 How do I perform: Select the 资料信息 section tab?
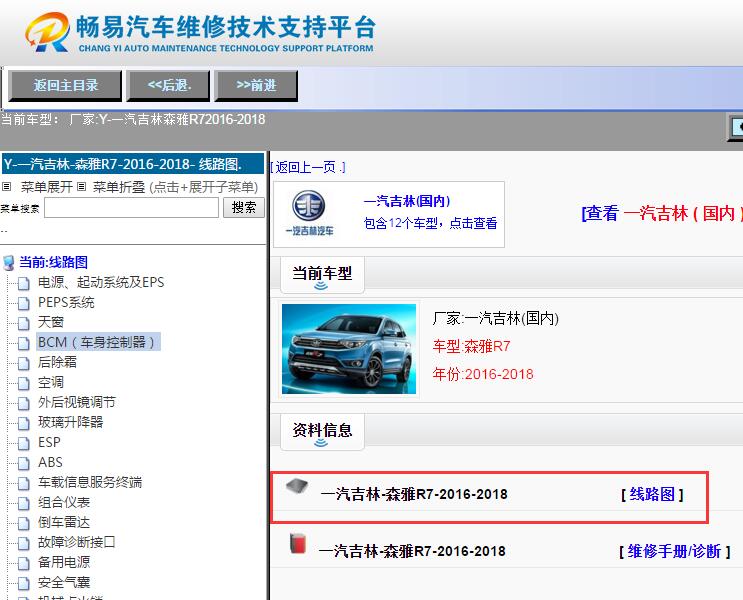click(322, 432)
